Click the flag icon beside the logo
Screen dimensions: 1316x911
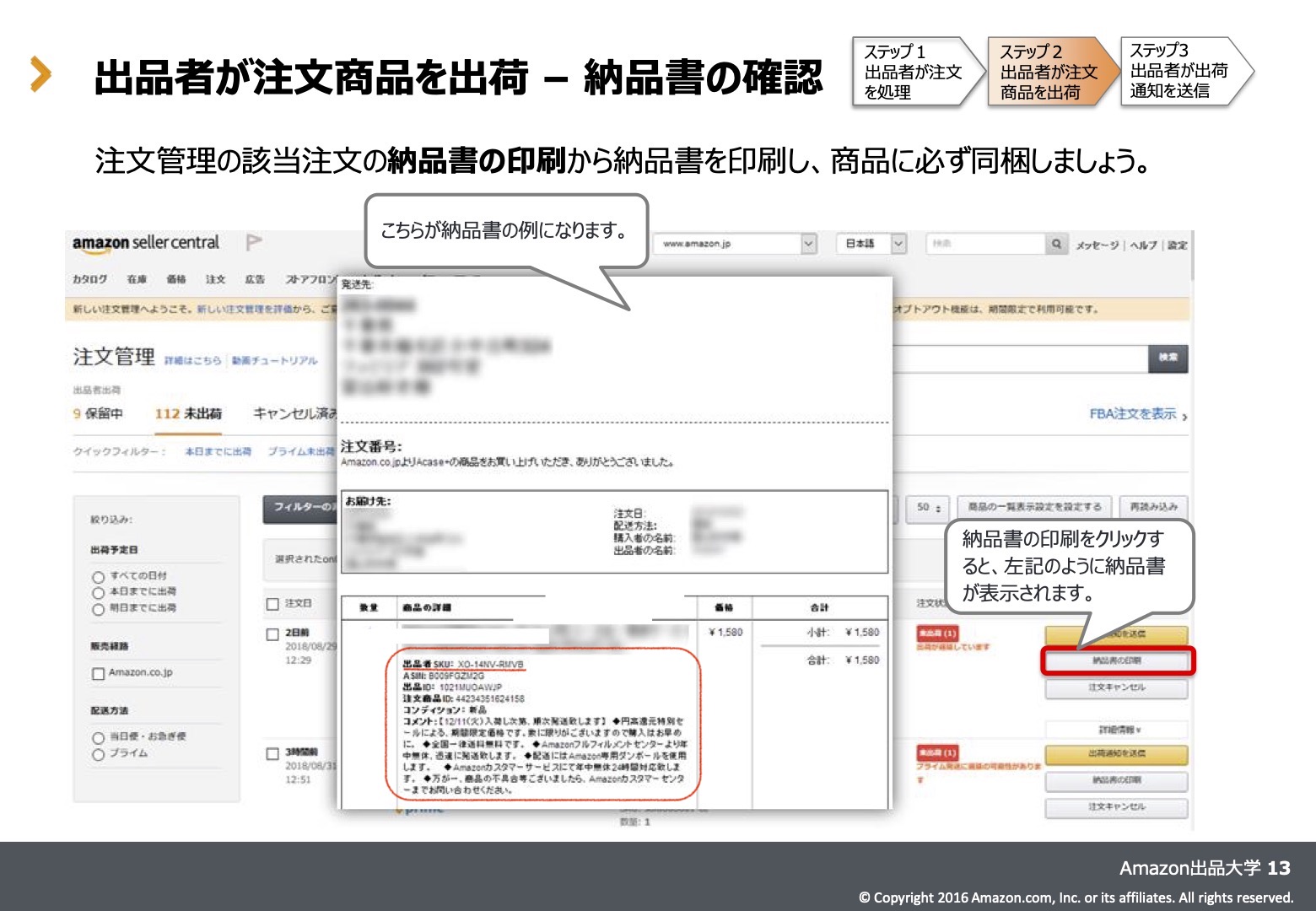[x=253, y=243]
